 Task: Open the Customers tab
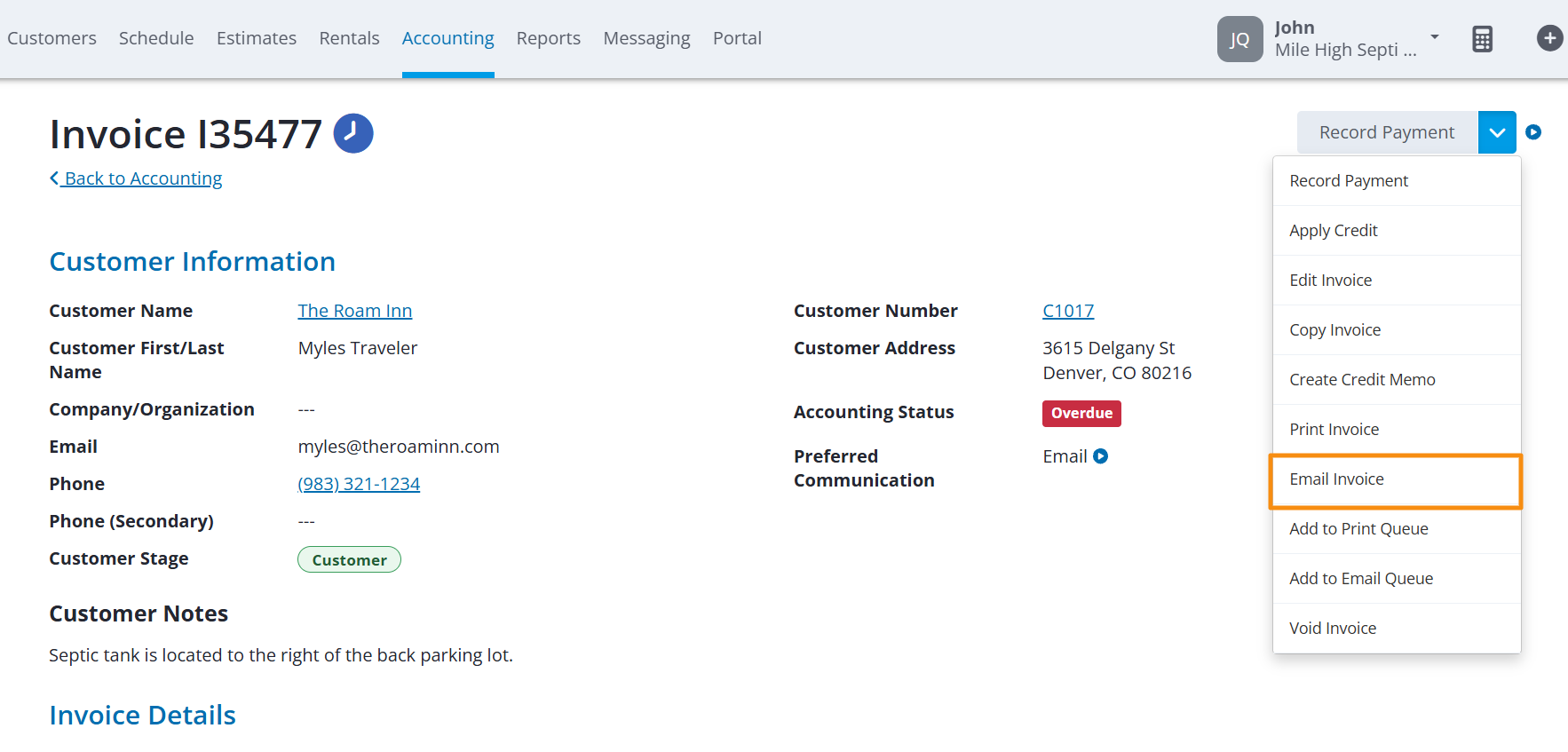pos(51,38)
